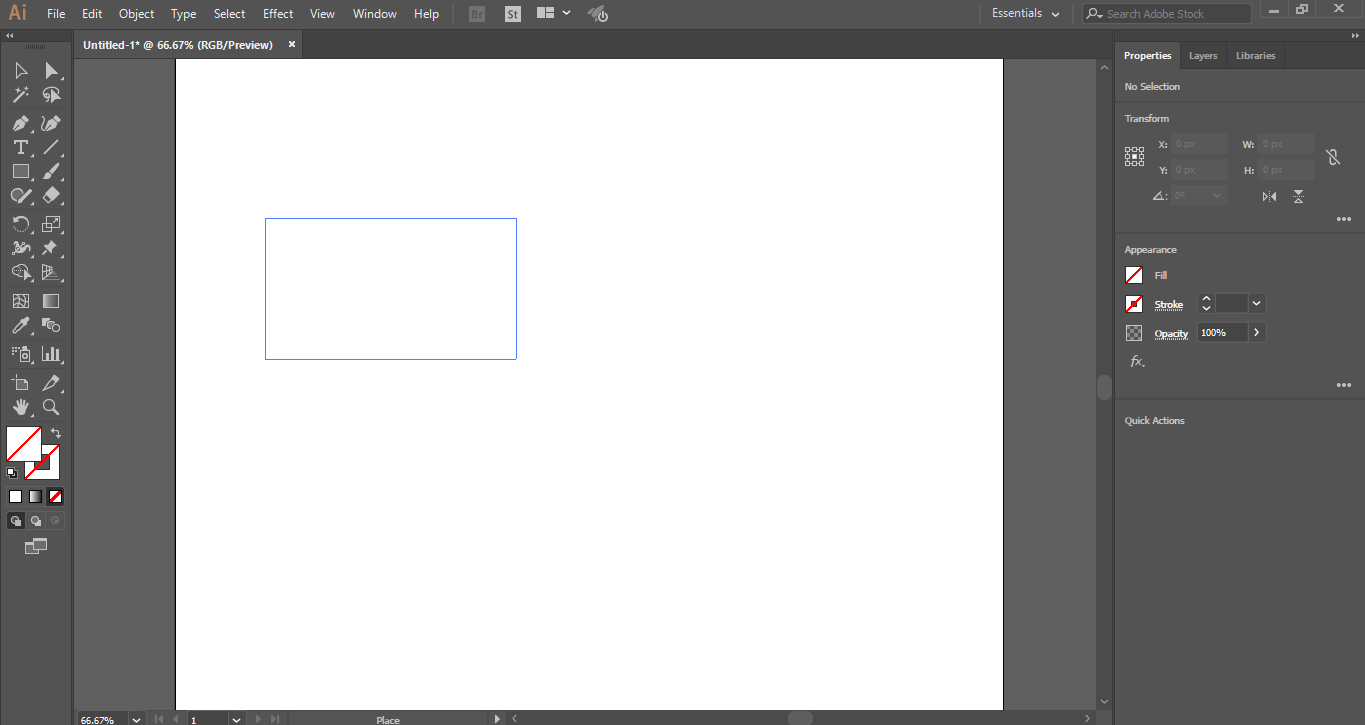The width and height of the screenshot is (1365, 725).
Task: Select the Selection tool
Action: pos(20,70)
